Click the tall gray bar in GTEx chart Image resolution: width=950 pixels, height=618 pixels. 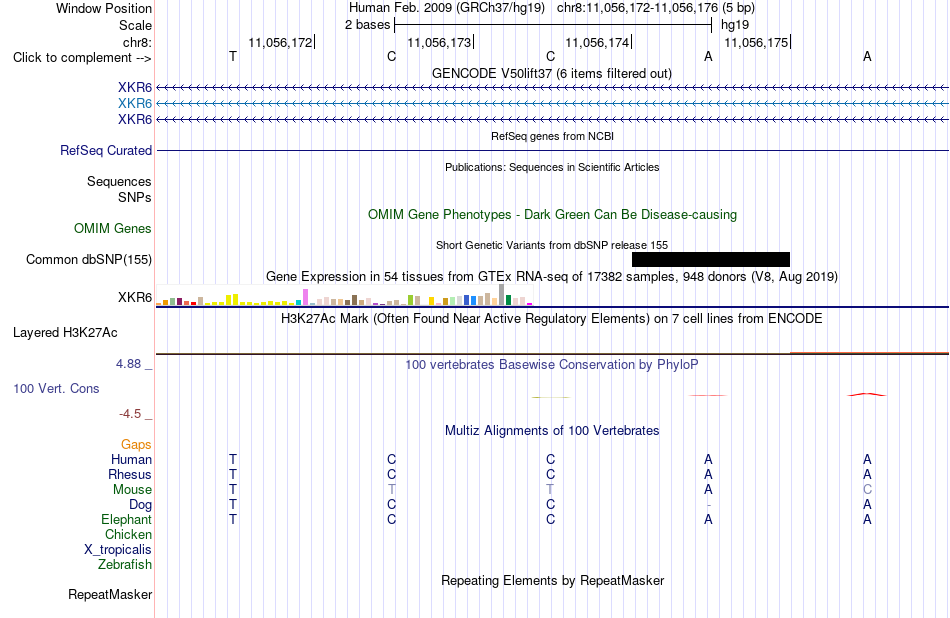click(x=502, y=294)
